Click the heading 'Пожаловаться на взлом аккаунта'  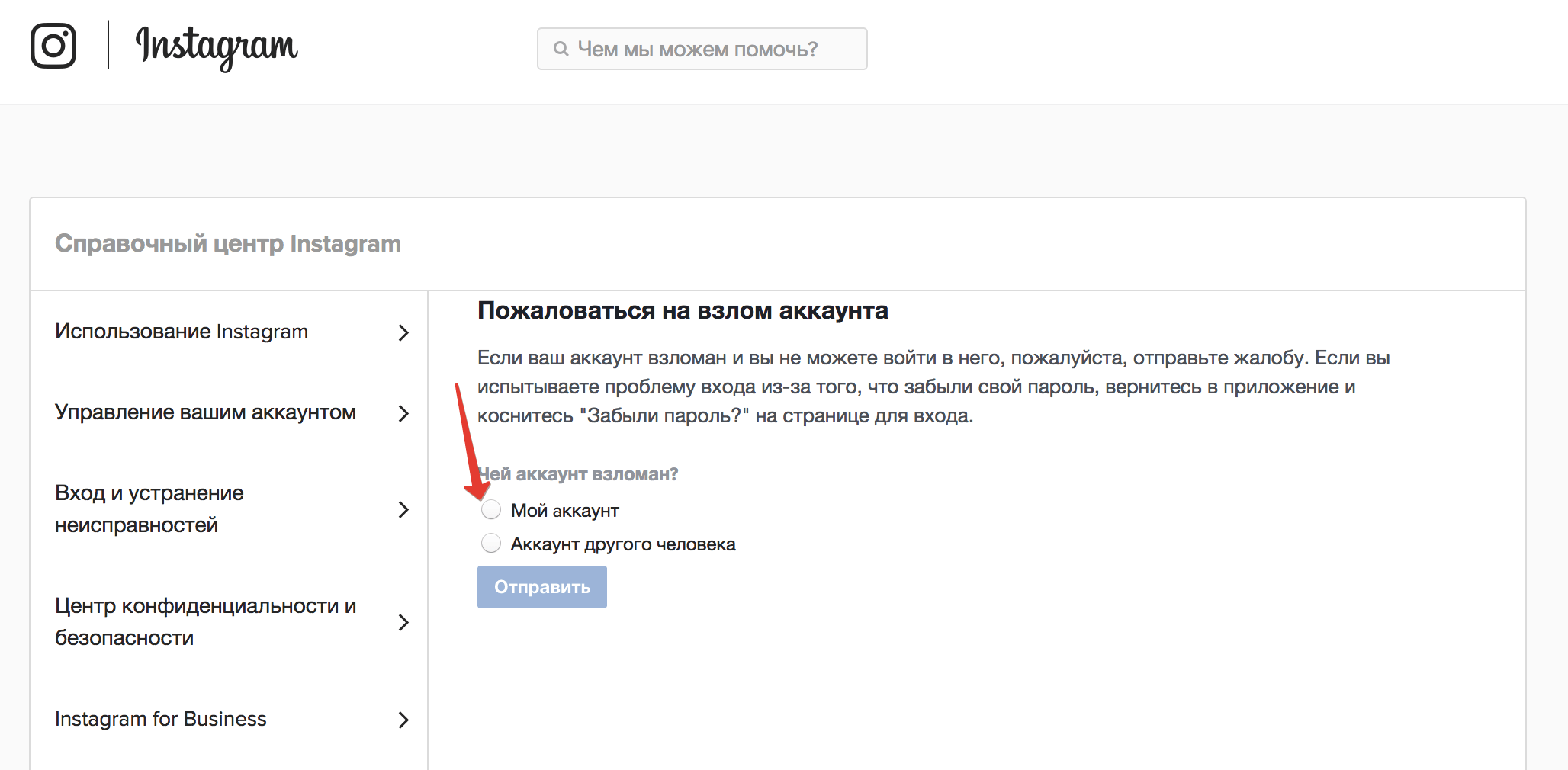click(x=683, y=310)
